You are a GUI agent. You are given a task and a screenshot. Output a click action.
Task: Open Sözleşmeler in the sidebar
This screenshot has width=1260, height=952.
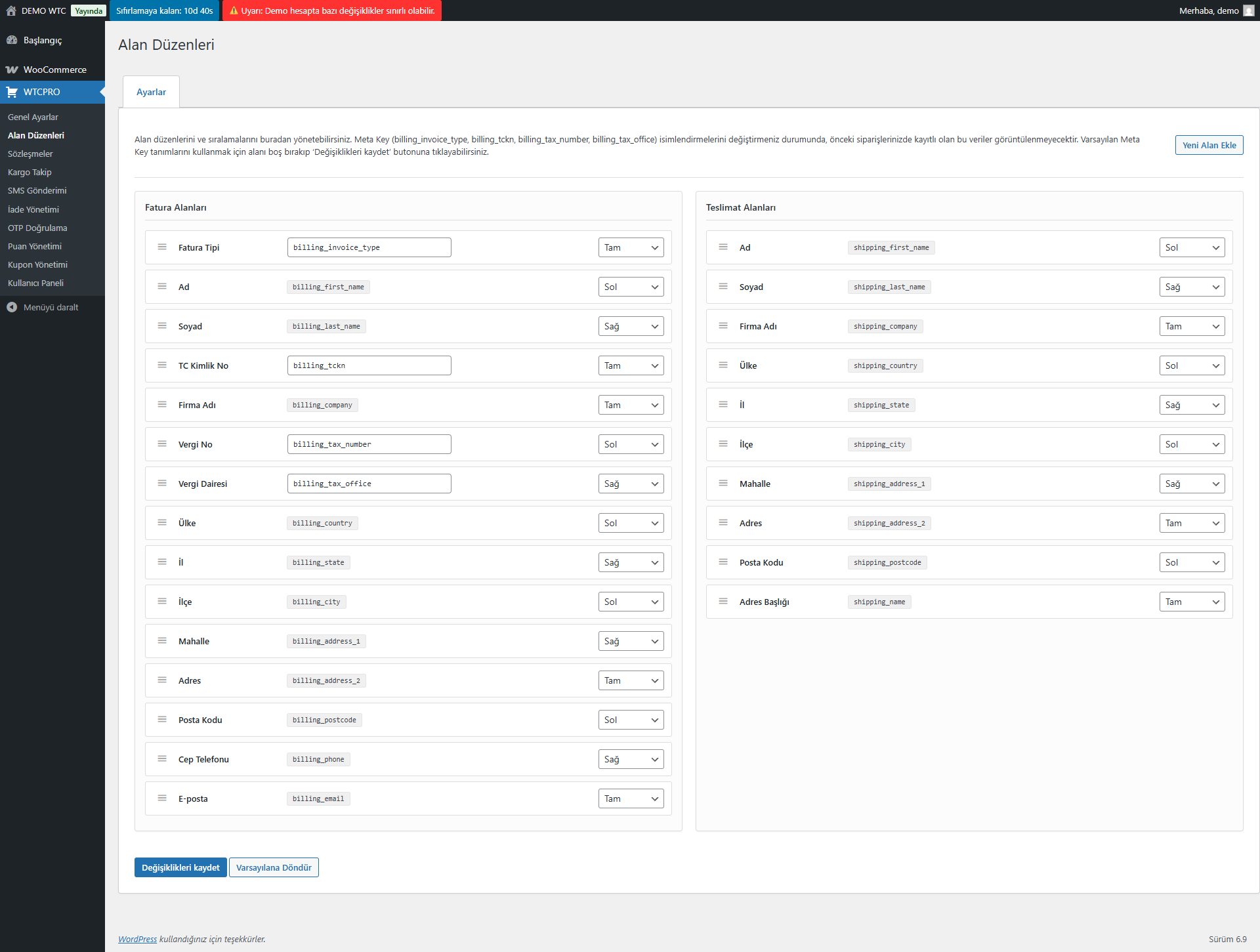[30, 154]
